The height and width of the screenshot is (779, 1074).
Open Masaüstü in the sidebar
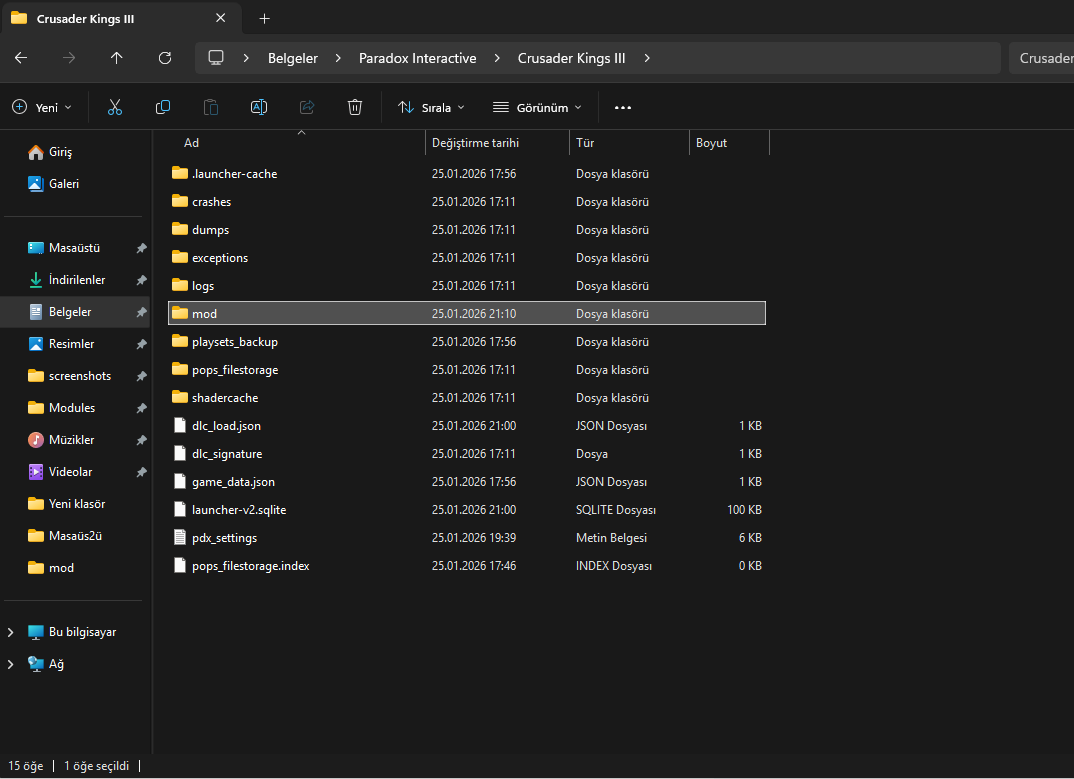coord(75,248)
